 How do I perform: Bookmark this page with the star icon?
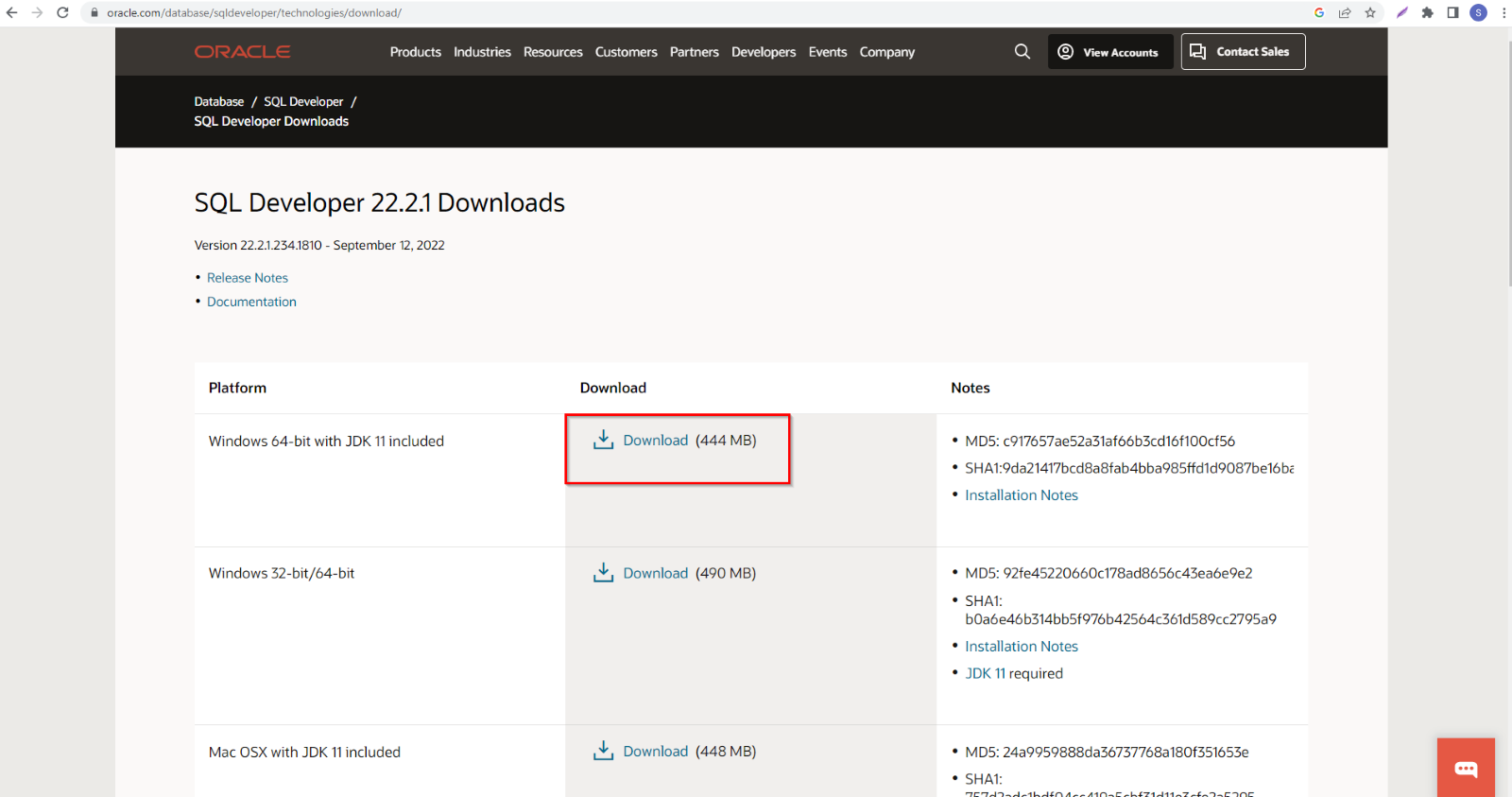coord(1369,12)
